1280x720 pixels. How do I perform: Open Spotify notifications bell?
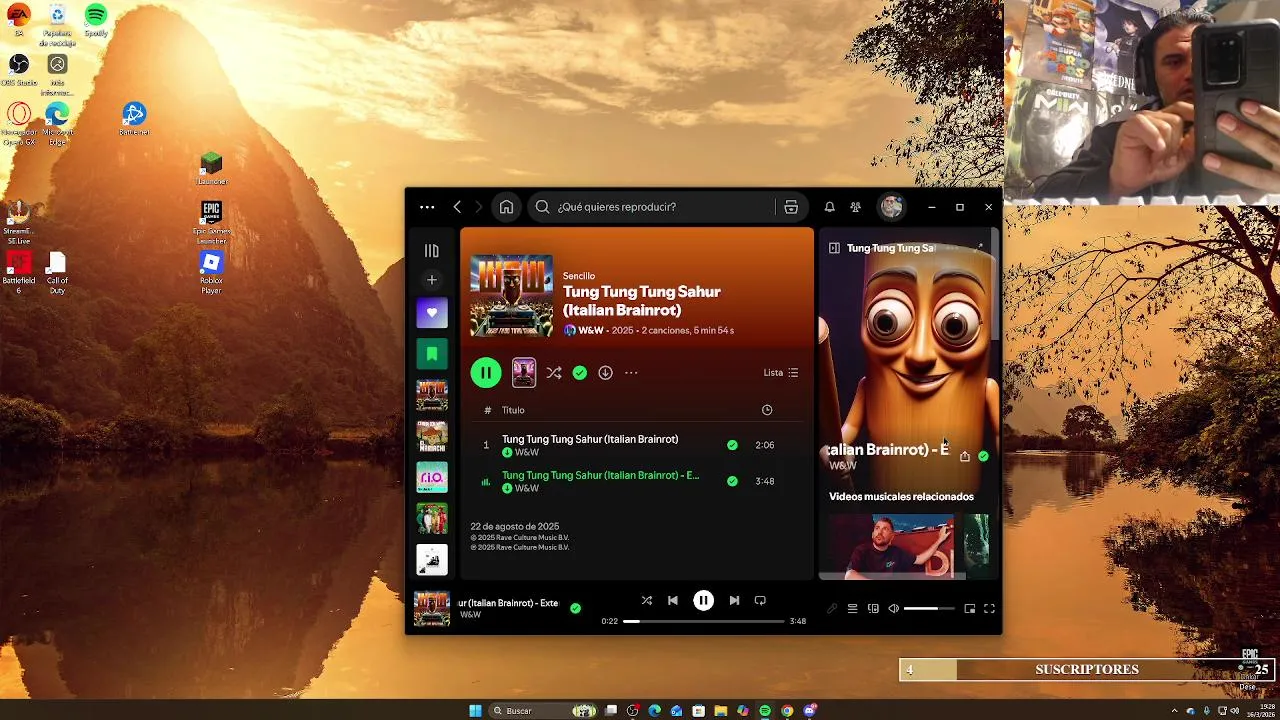829,207
